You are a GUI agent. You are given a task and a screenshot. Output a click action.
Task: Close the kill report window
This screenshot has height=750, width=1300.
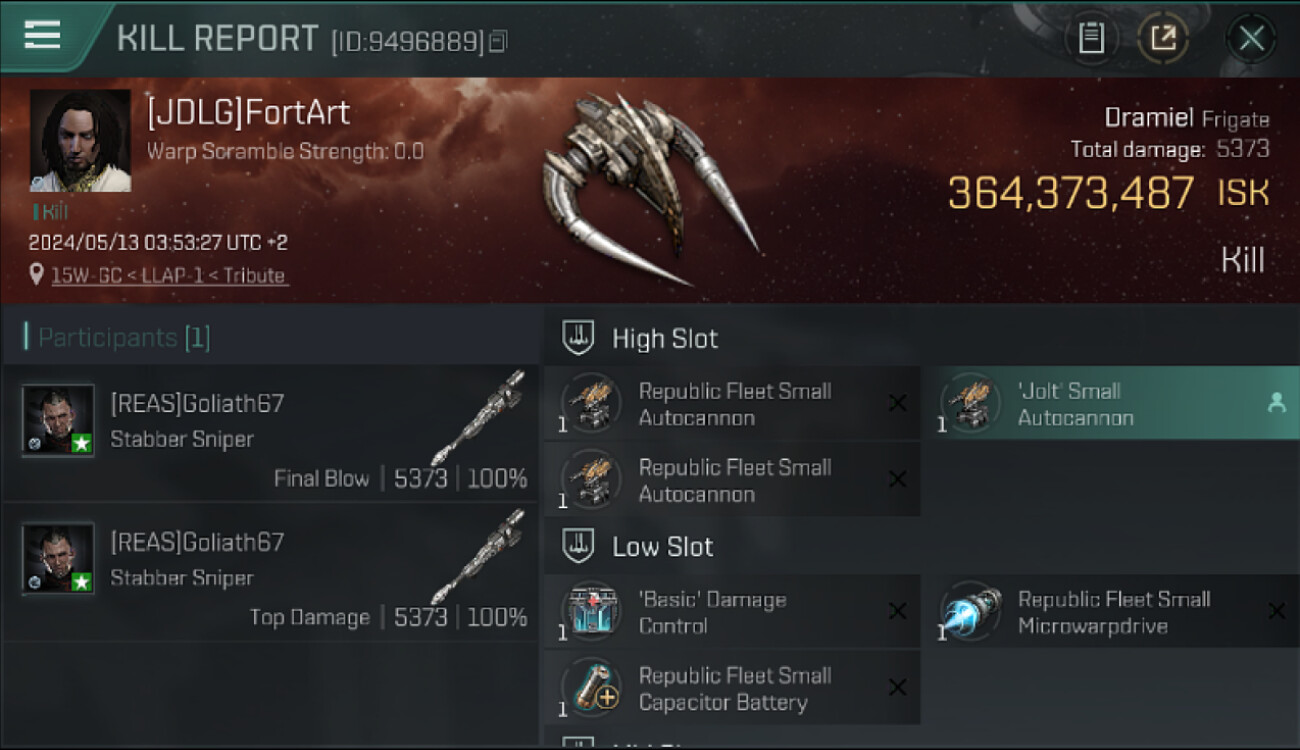(1251, 39)
